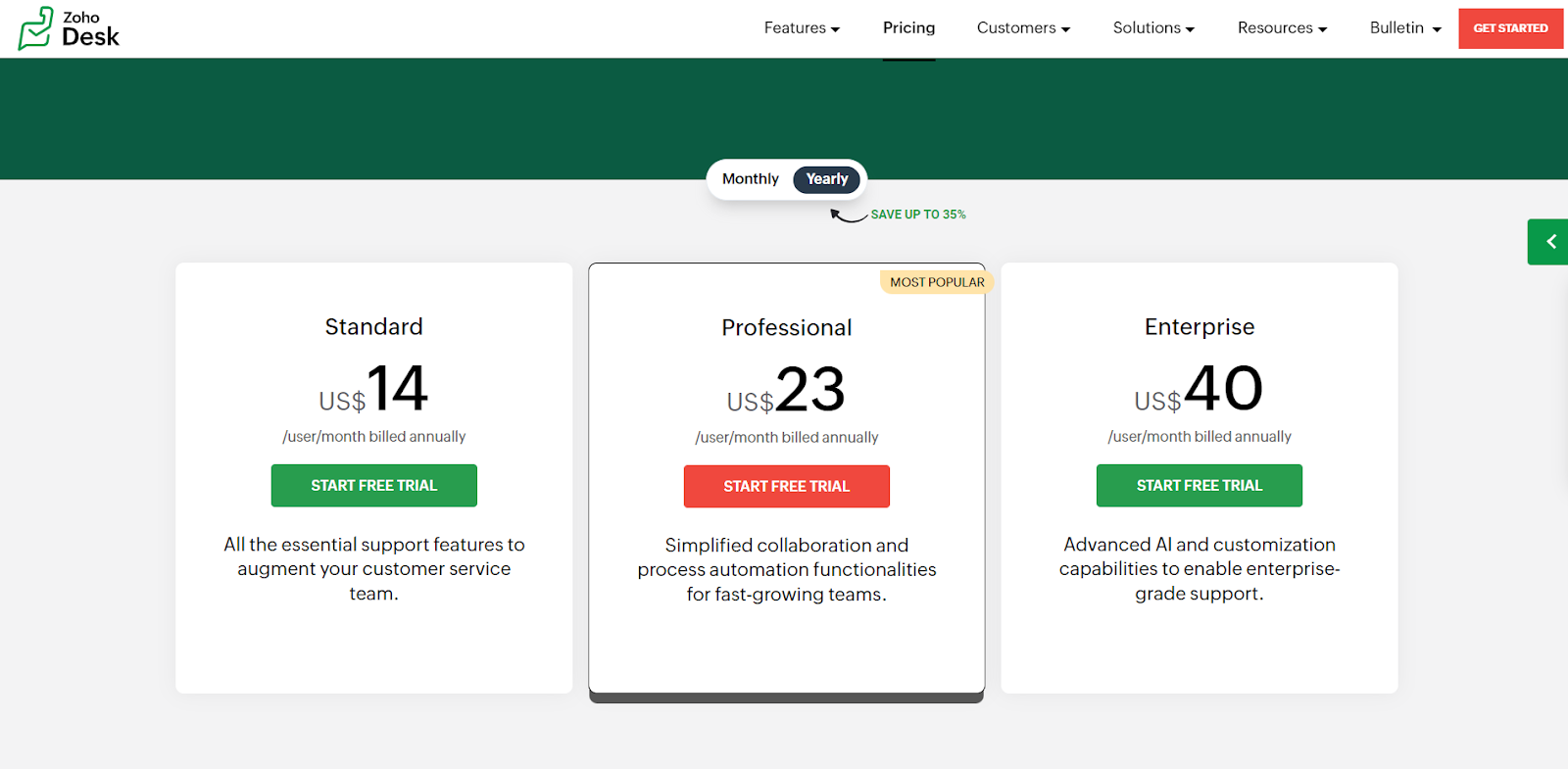Click the red Get Started button

pos(1510,28)
